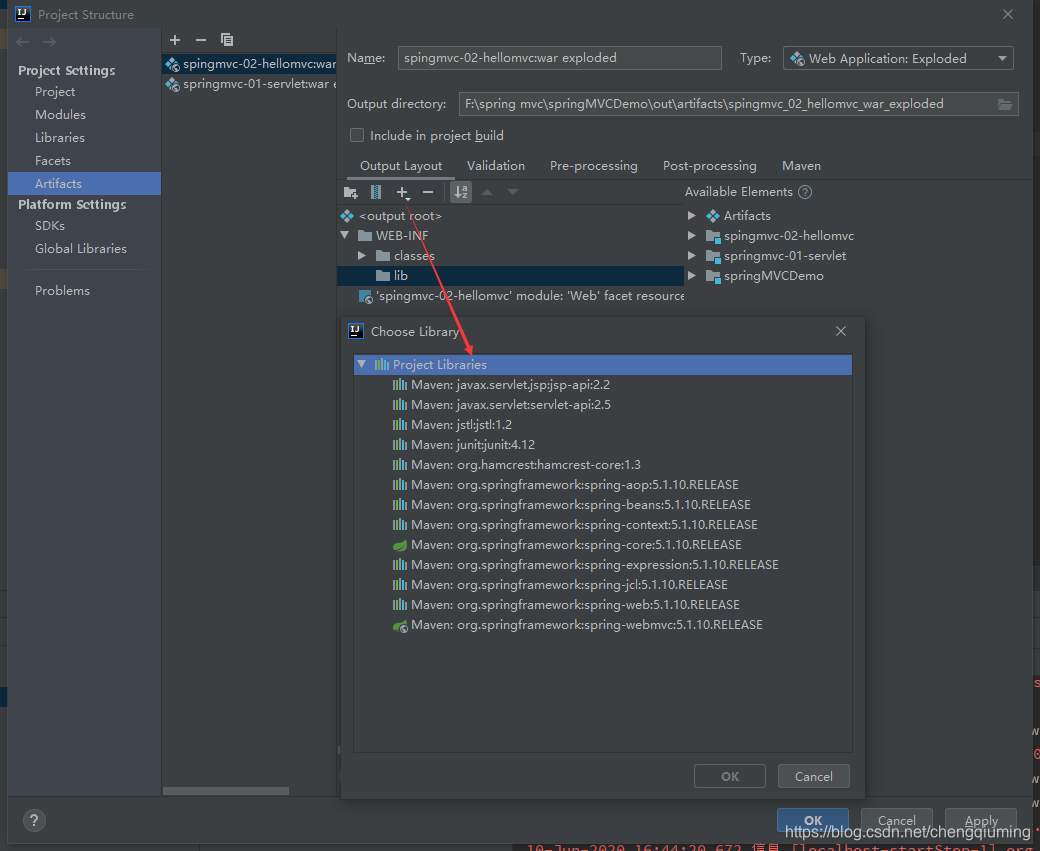Screen dimensions: 1040x851
Task: Select Maven: javax.servlet.jsp:jsp-api:2.2 library
Action: tap(602, 385)
